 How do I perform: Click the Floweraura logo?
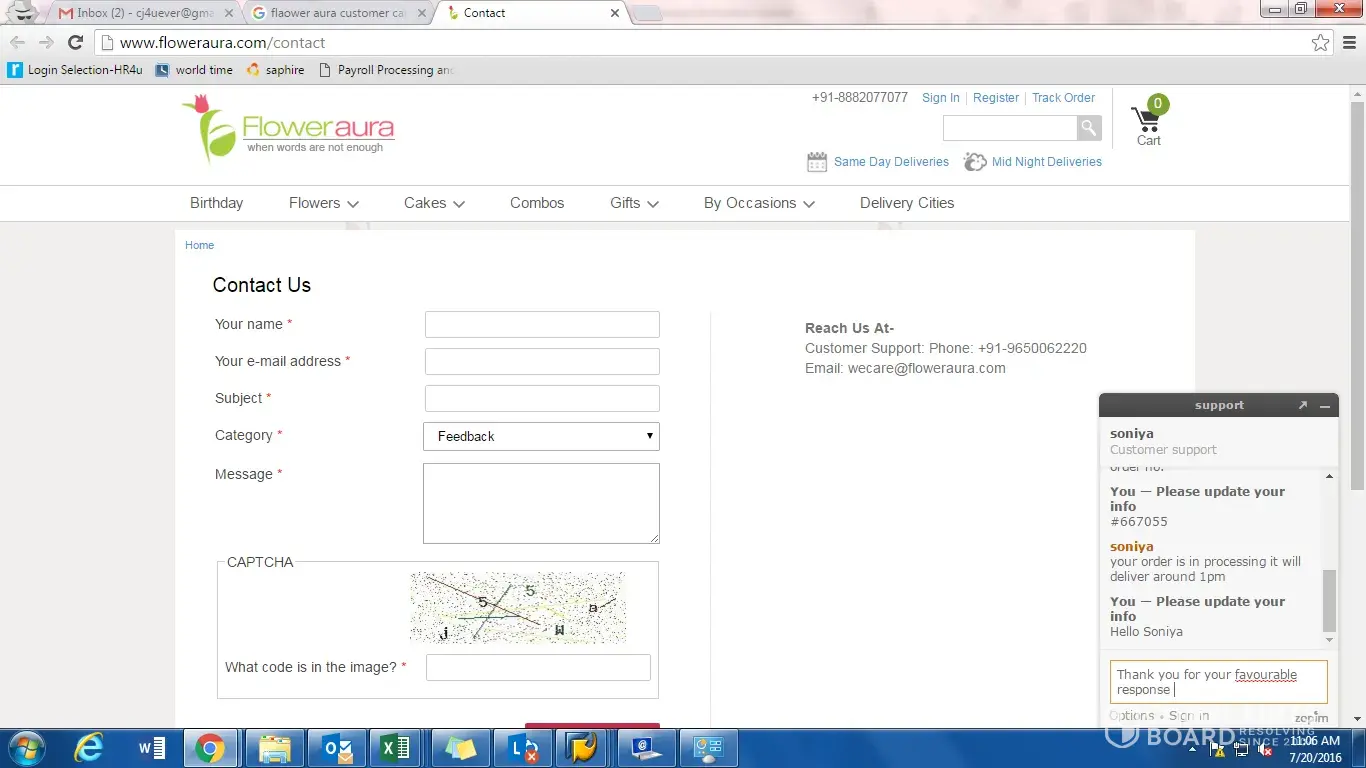tap(288, 130)
